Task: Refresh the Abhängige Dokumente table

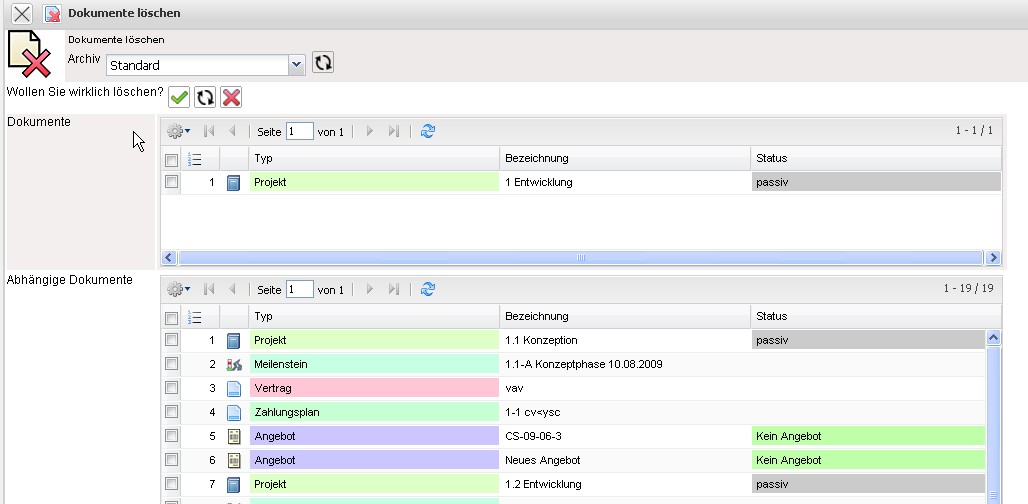Action: click(x=428, y=289)
